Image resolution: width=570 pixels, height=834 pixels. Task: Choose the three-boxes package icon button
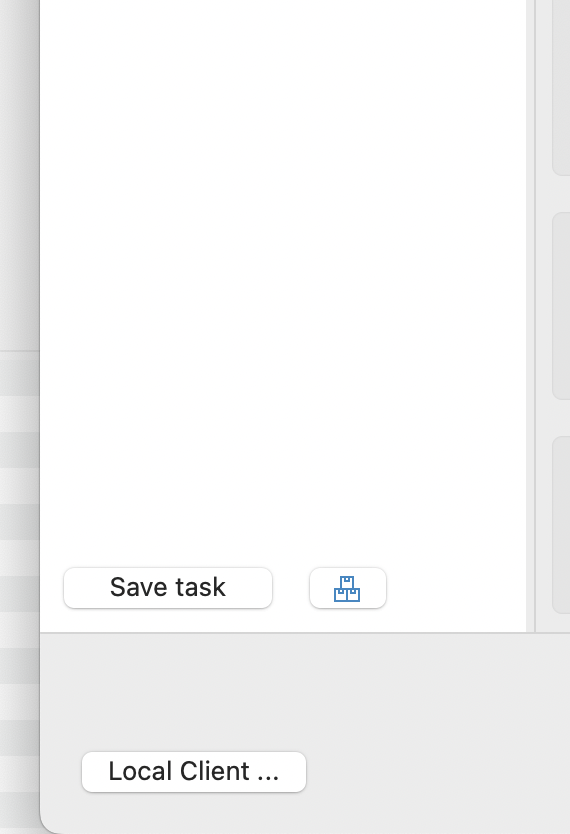(348, 588)
